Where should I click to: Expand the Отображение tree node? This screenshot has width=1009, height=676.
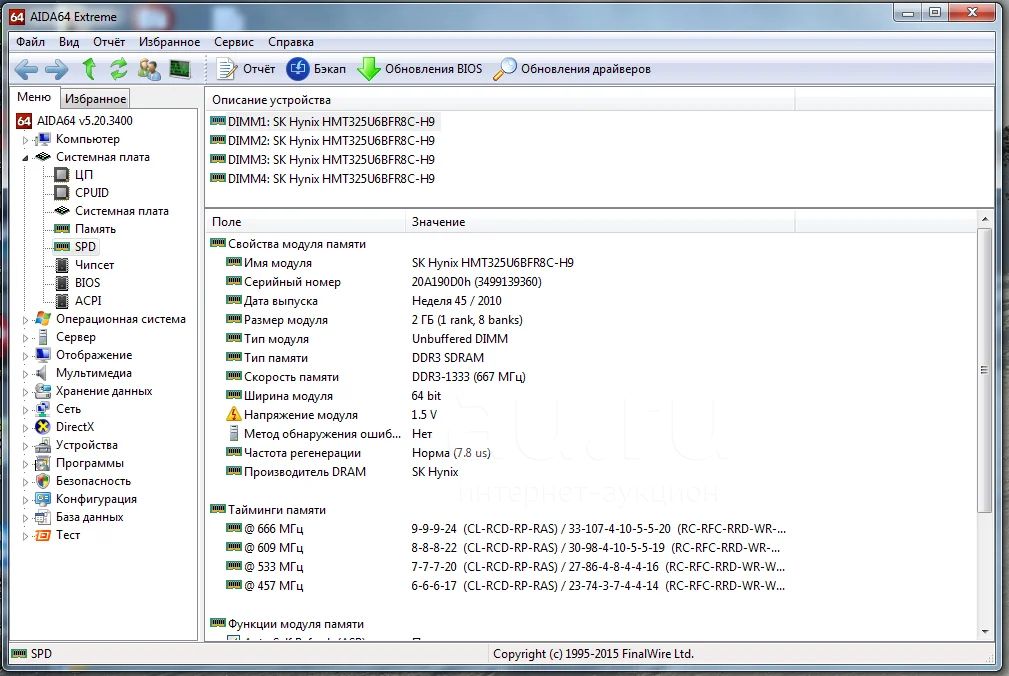coord(25,356)
